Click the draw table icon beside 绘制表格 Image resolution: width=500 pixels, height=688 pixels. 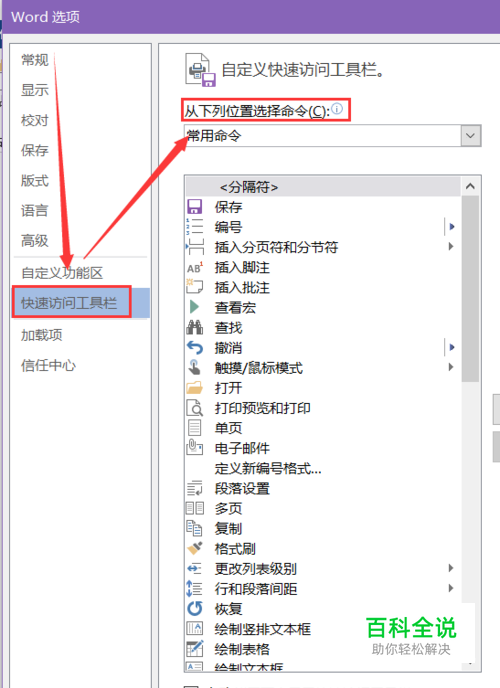[x=195, y=649]
